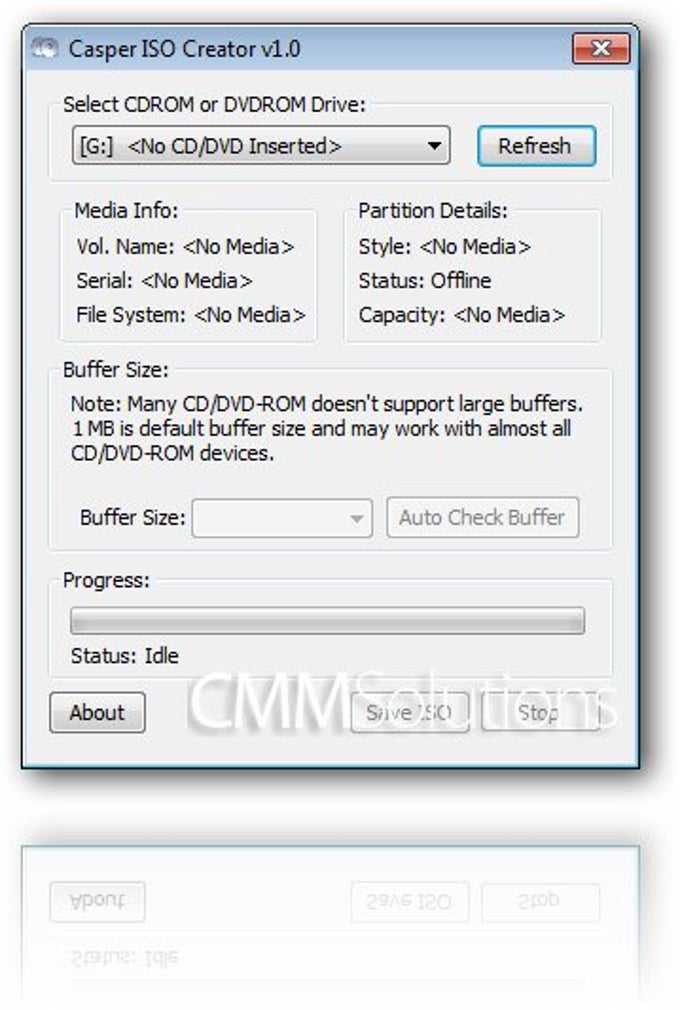Viewport: 680px width, 1010px height.
Task: Open the About dialog
Action: click(x=97, y=712)
